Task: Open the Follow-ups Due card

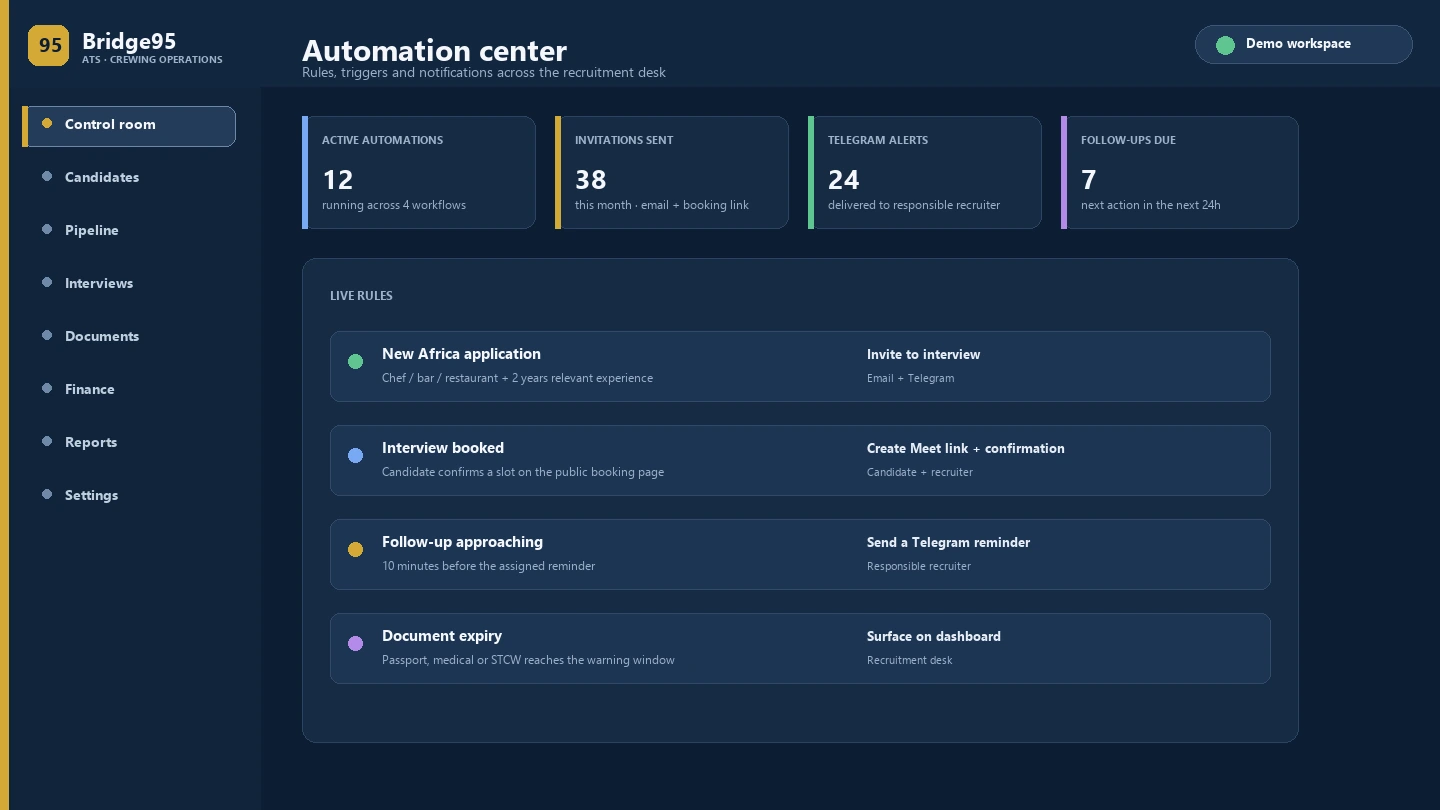Action: (x=1180, y=172)
